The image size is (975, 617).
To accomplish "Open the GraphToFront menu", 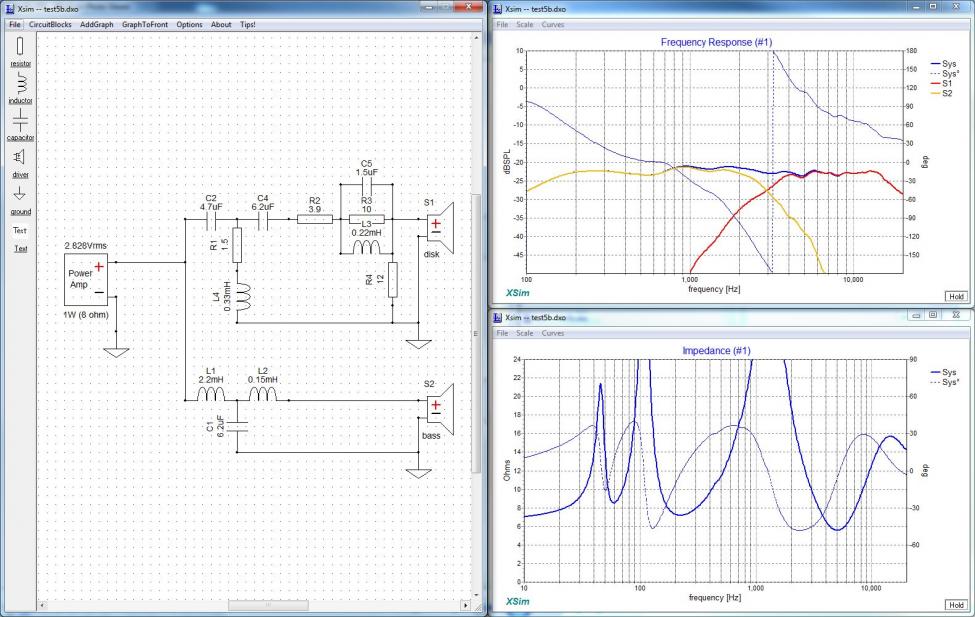I will point(146,24).
